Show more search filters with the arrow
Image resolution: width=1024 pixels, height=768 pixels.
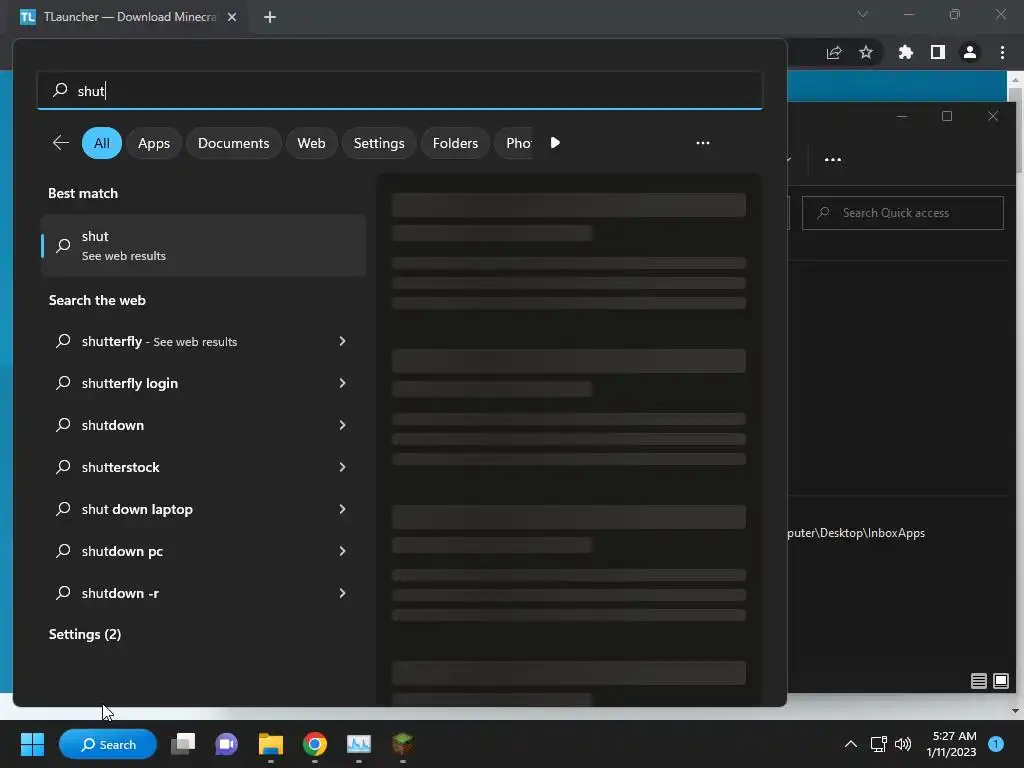pos(555,143)
